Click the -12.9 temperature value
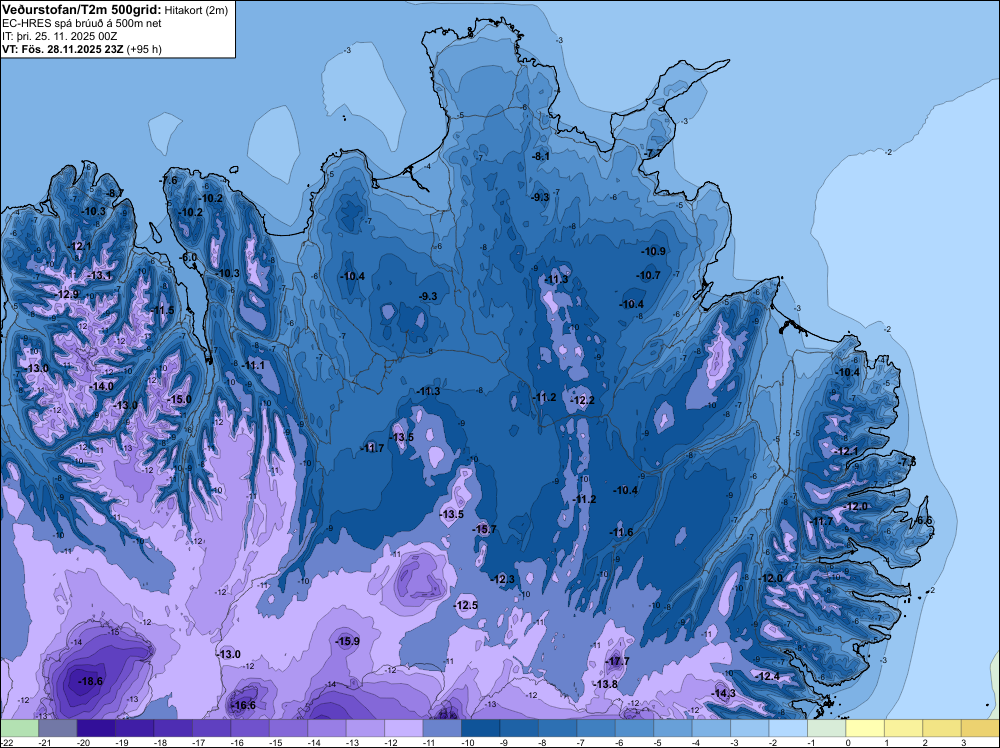This screenshot has height=748, width=1000. pos(66,295)
